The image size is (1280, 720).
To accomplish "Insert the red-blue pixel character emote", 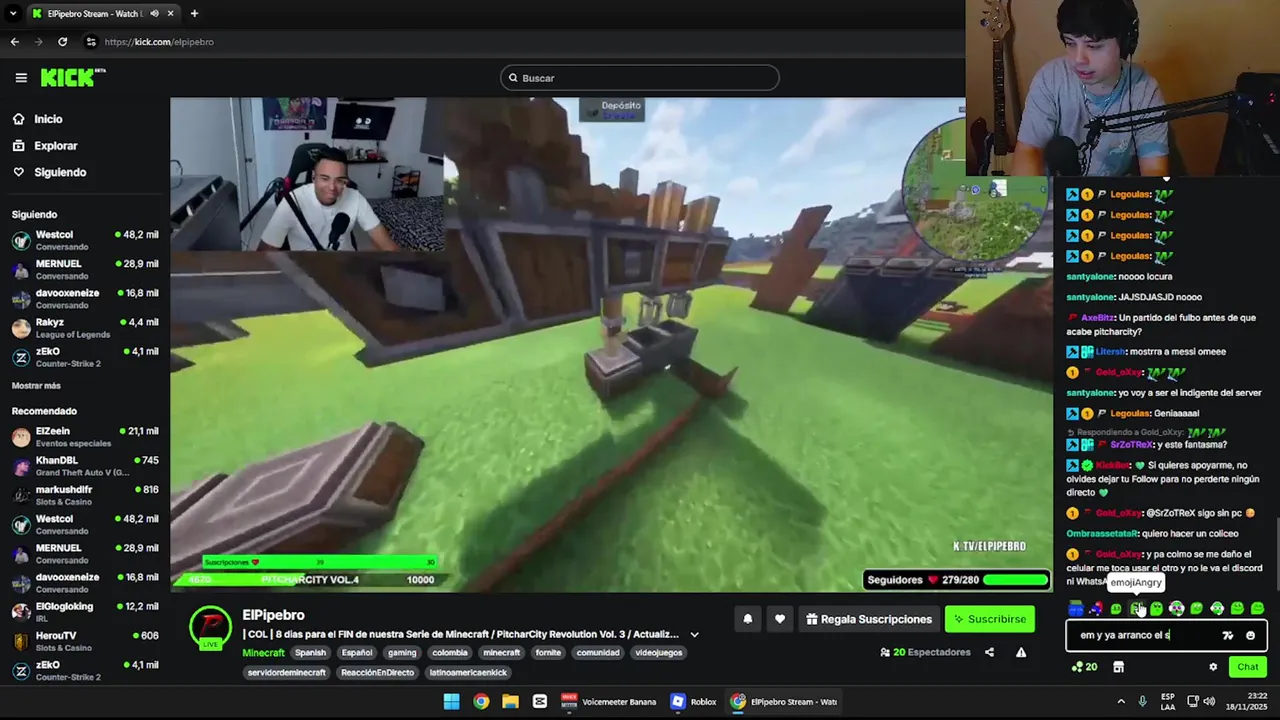I will click(x=1096, y=608).
